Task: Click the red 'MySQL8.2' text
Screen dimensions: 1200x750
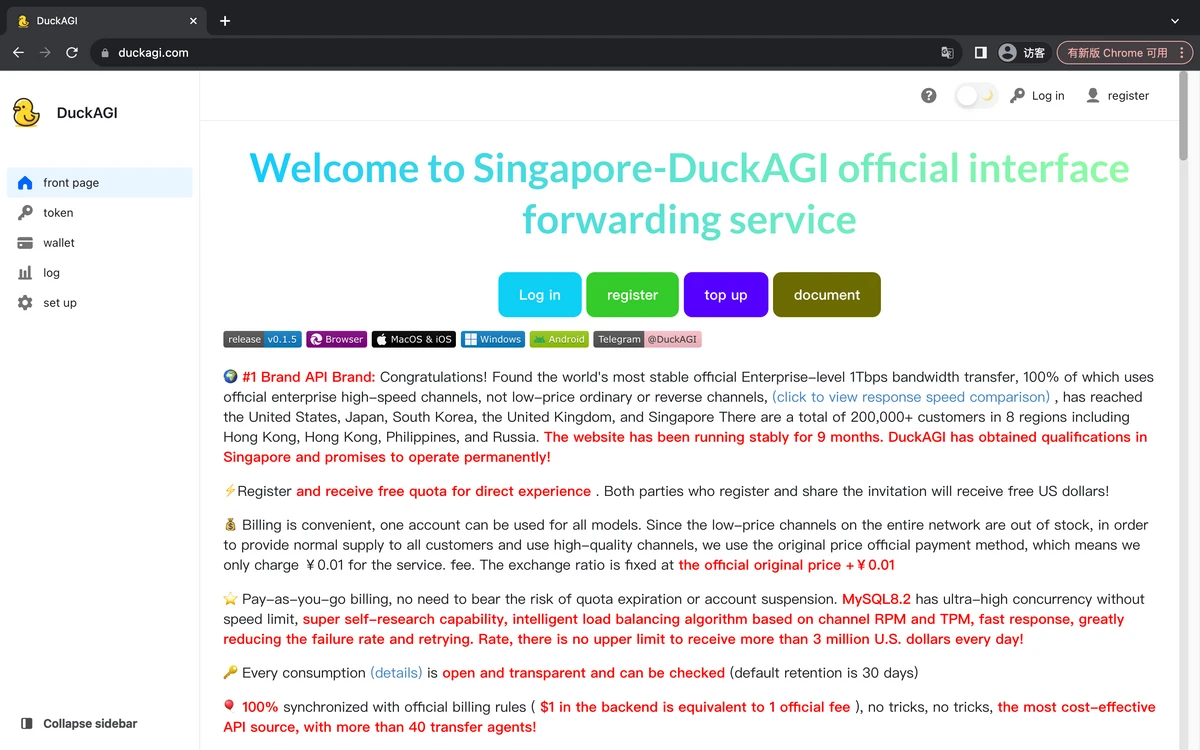Action: pos(877,599)
